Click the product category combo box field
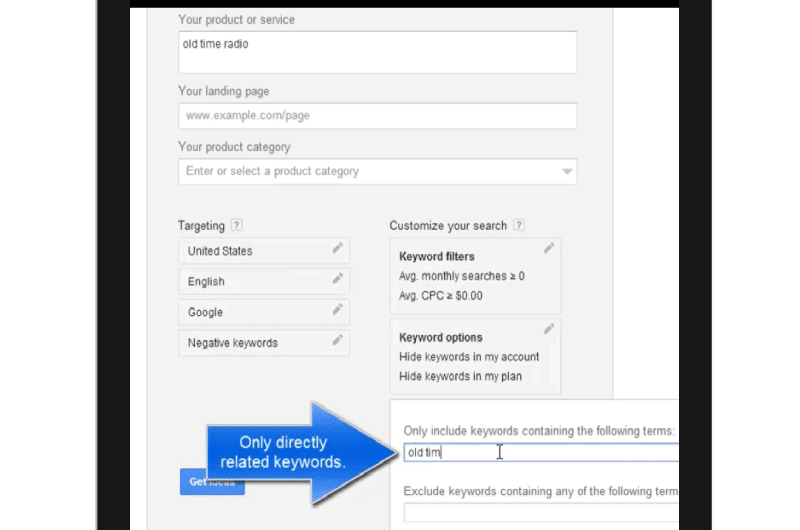This screenshot has height=530, width=800. pyautogui.click(x=378, y=171)
